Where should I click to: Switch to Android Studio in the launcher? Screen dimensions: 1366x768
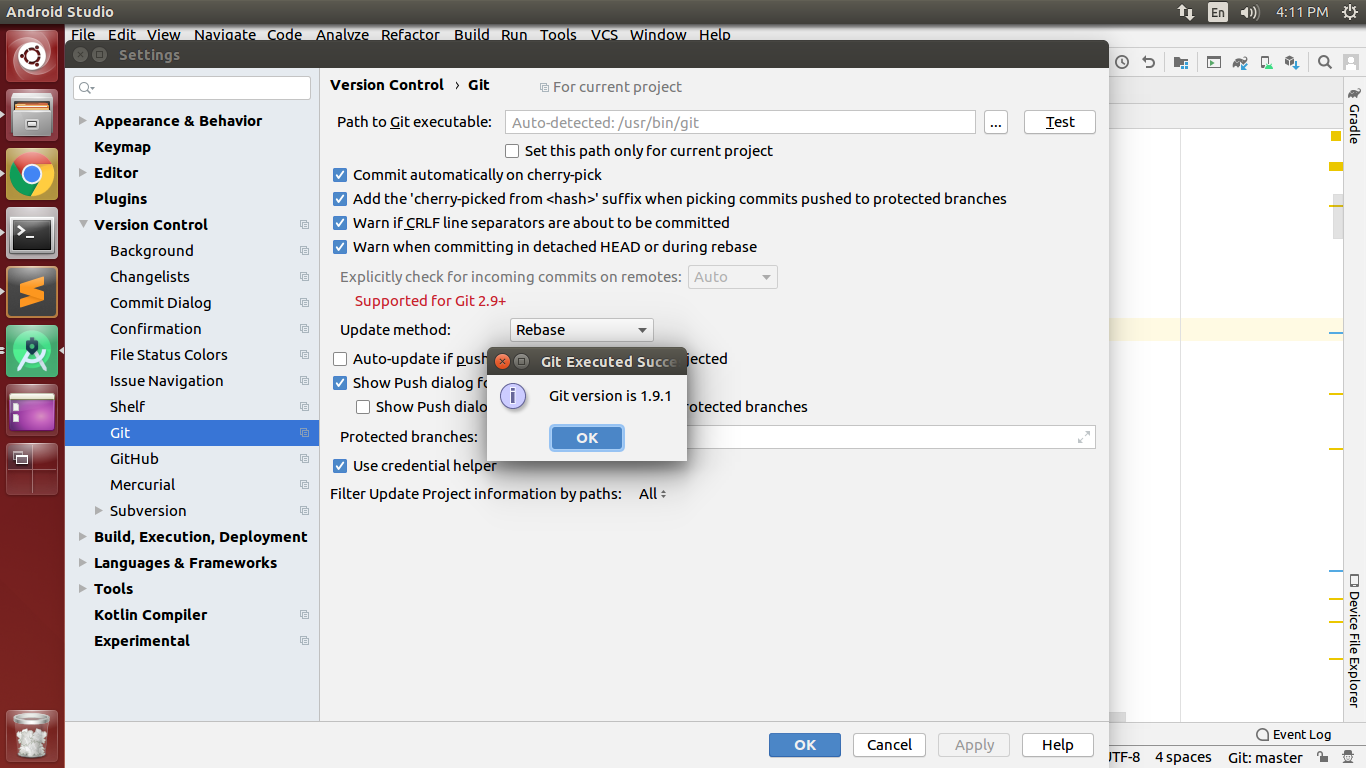[x=32, y=351]
